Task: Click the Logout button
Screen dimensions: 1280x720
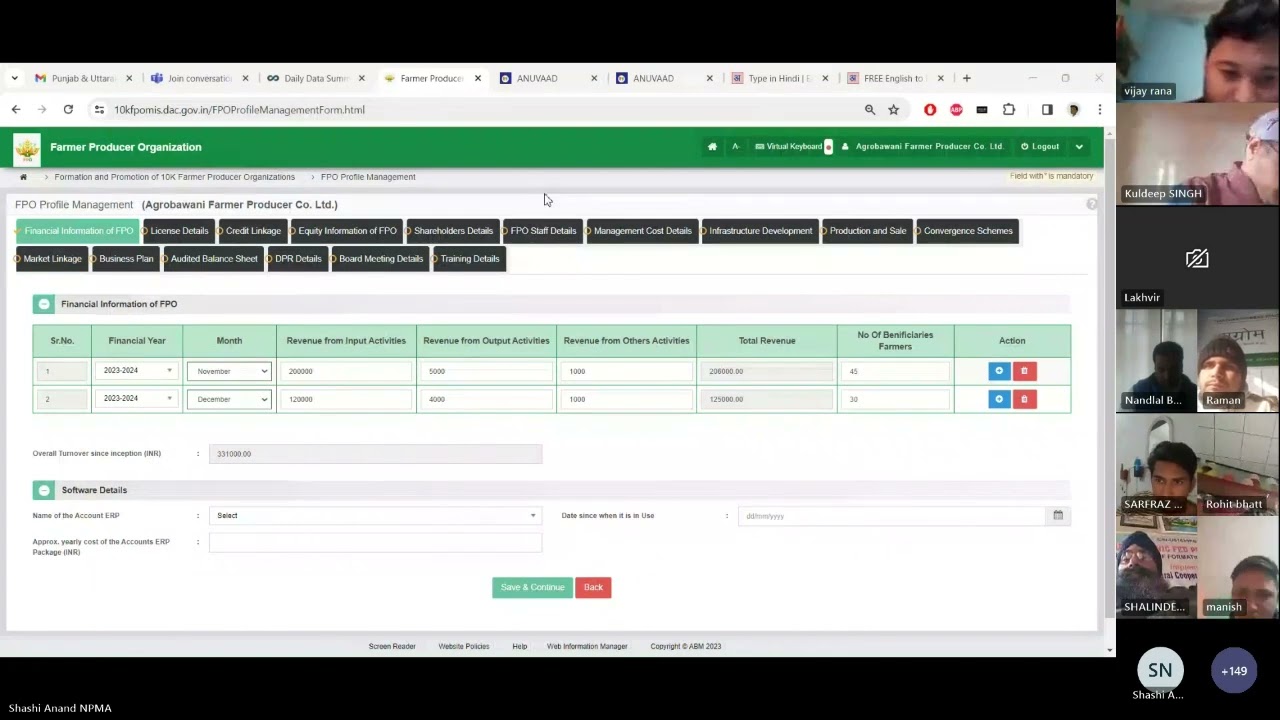Action: tap(1040, 147)
